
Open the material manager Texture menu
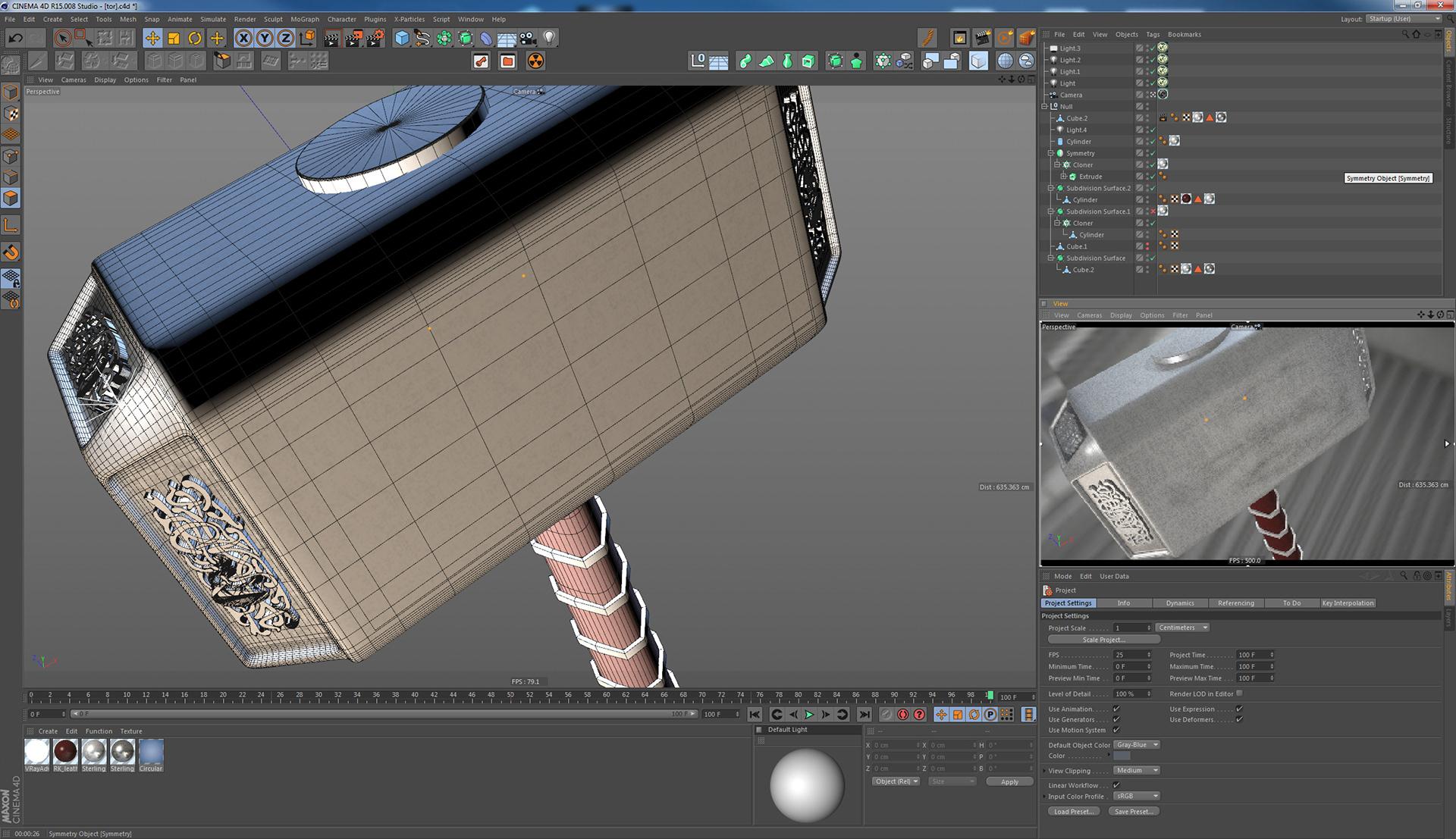(x=131, y=731)
